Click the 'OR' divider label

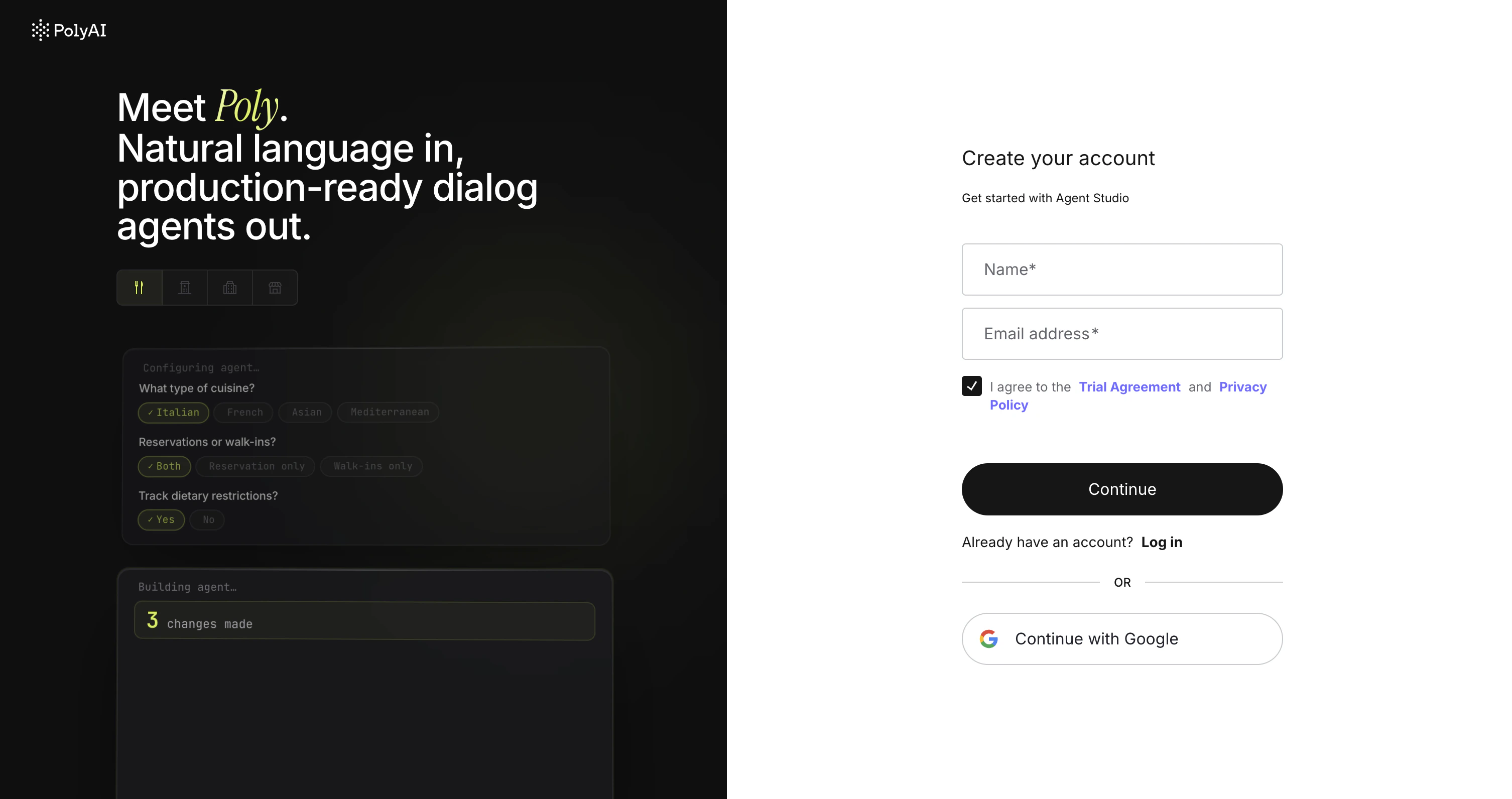click(x=1121, y=582)
